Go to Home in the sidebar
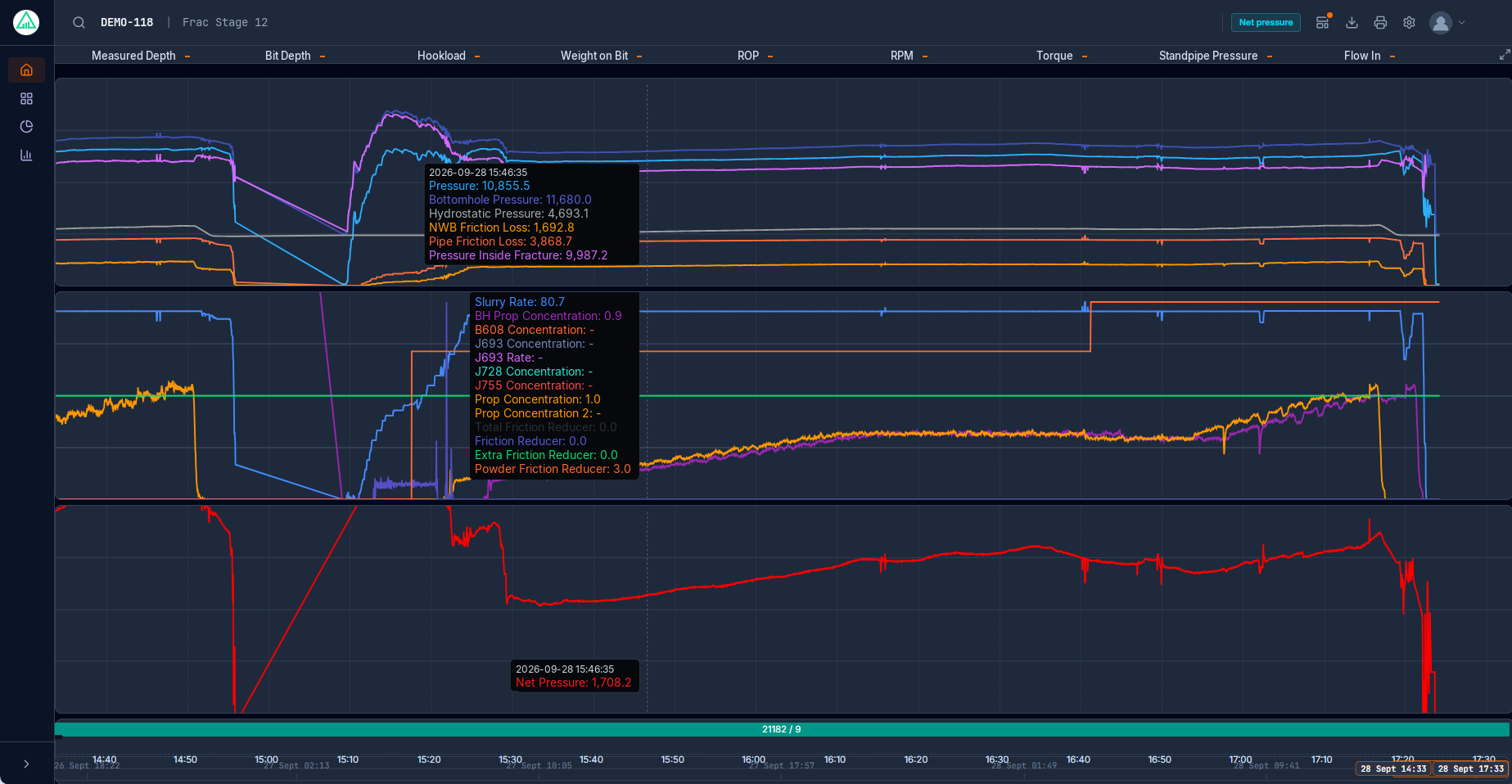Viewport: 1512px width, 784px height. pyautogui.click(x=26, y=70)
